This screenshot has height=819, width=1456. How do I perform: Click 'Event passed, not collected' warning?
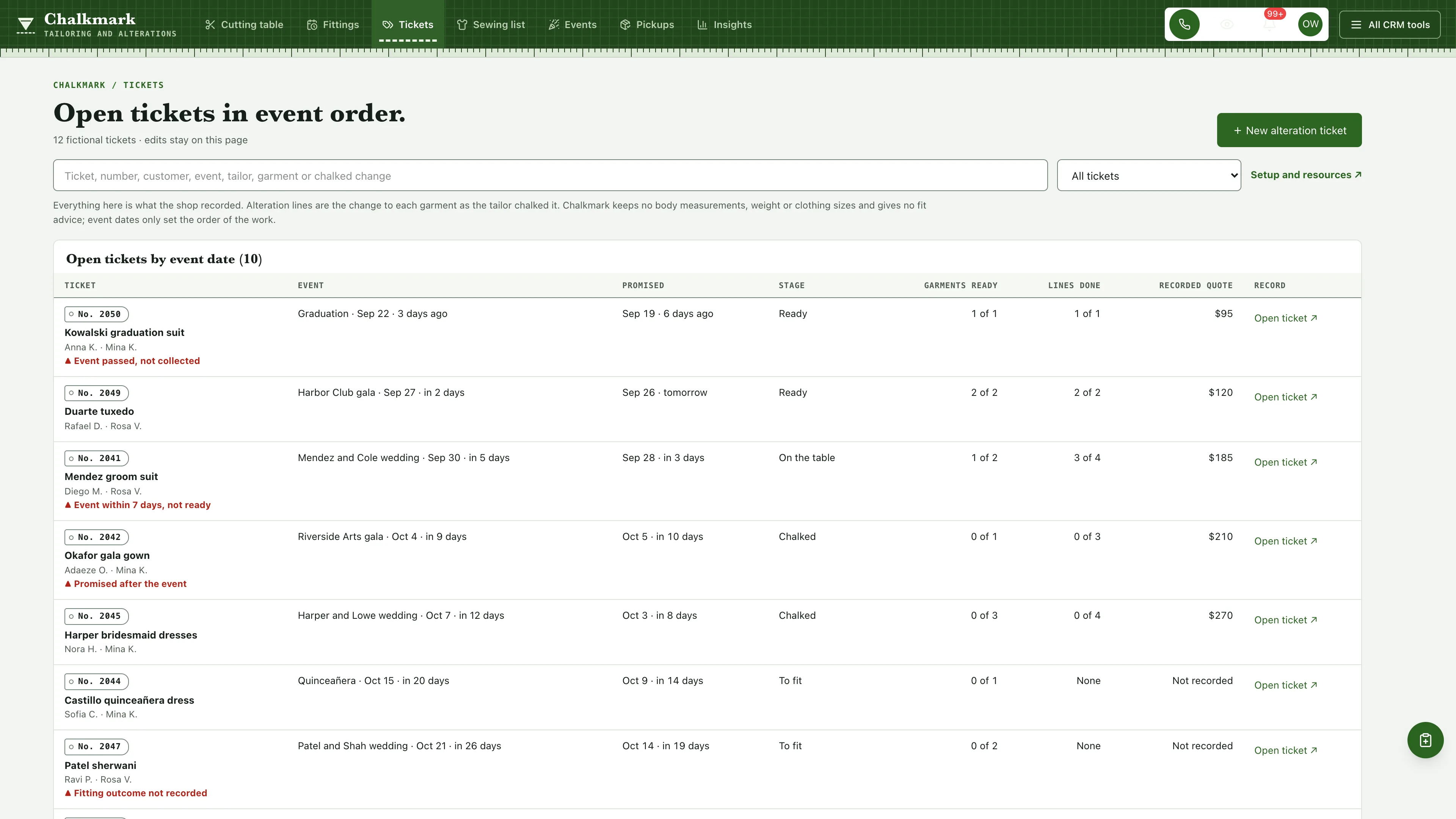point(132,361)
